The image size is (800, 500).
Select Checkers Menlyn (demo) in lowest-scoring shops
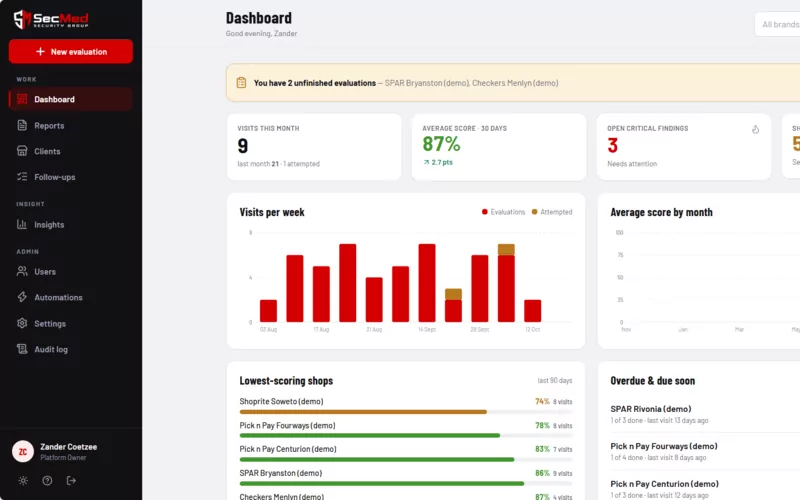282,496
